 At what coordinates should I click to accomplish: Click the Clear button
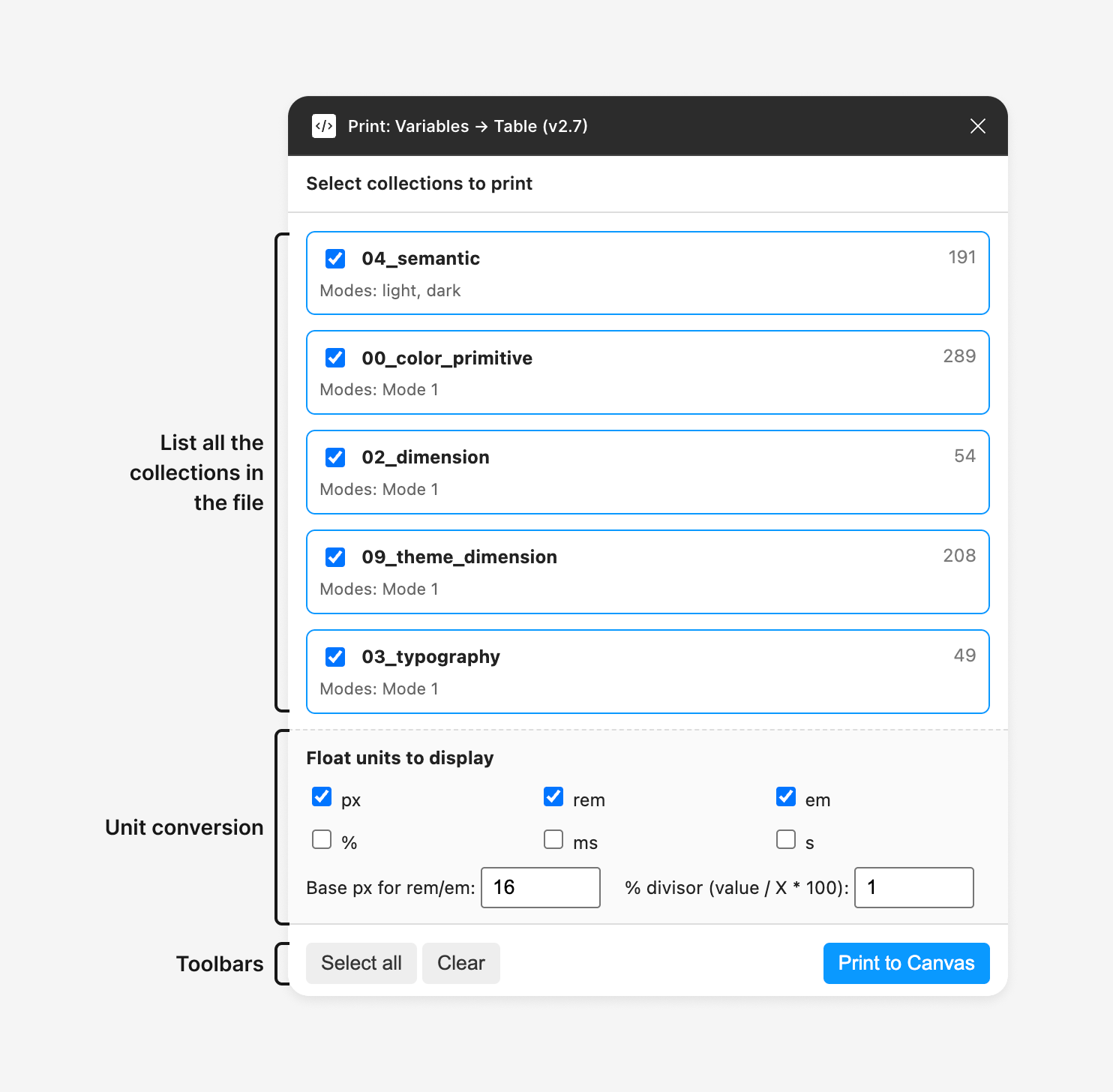460,963
